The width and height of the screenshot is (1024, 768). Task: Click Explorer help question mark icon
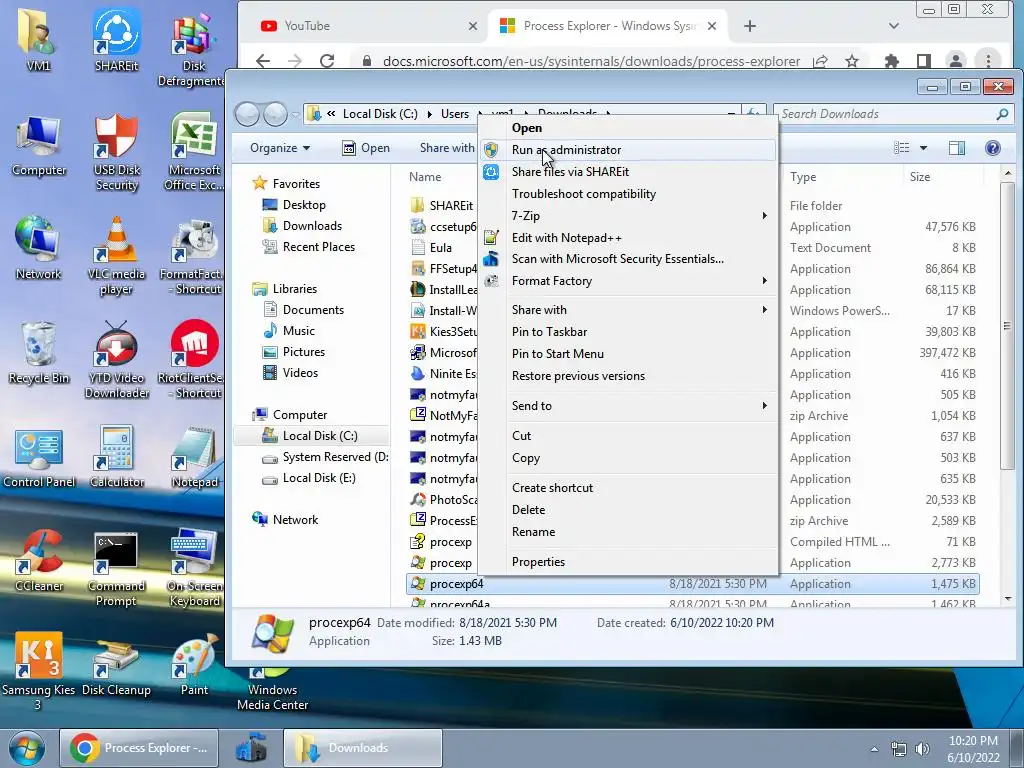click(x=993, y=148)
